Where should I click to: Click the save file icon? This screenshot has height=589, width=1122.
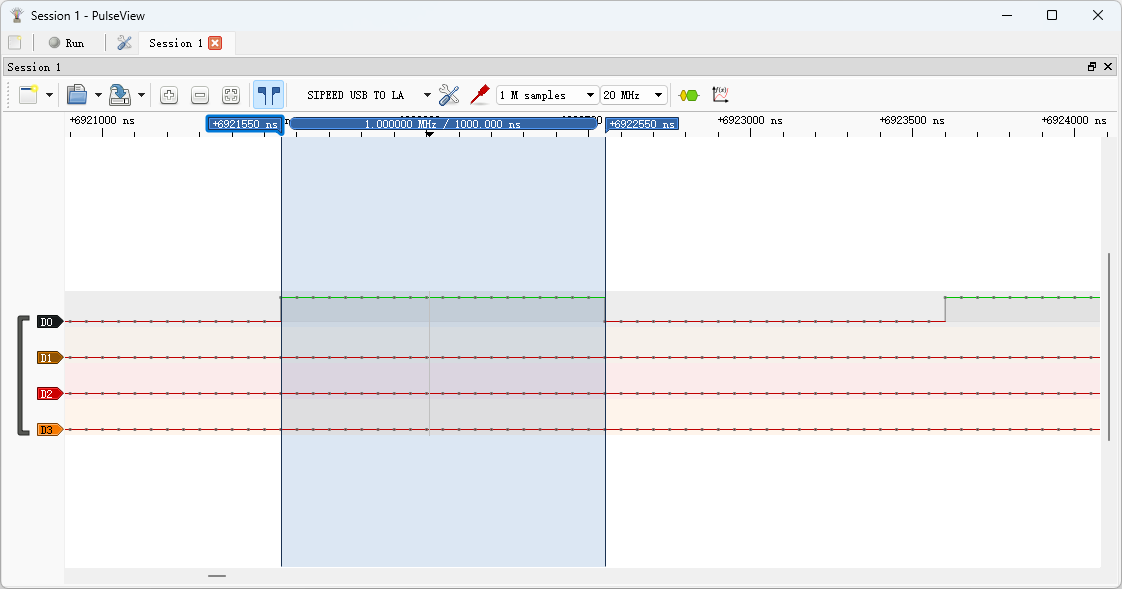pyautogui.click(x=120, y=95)
